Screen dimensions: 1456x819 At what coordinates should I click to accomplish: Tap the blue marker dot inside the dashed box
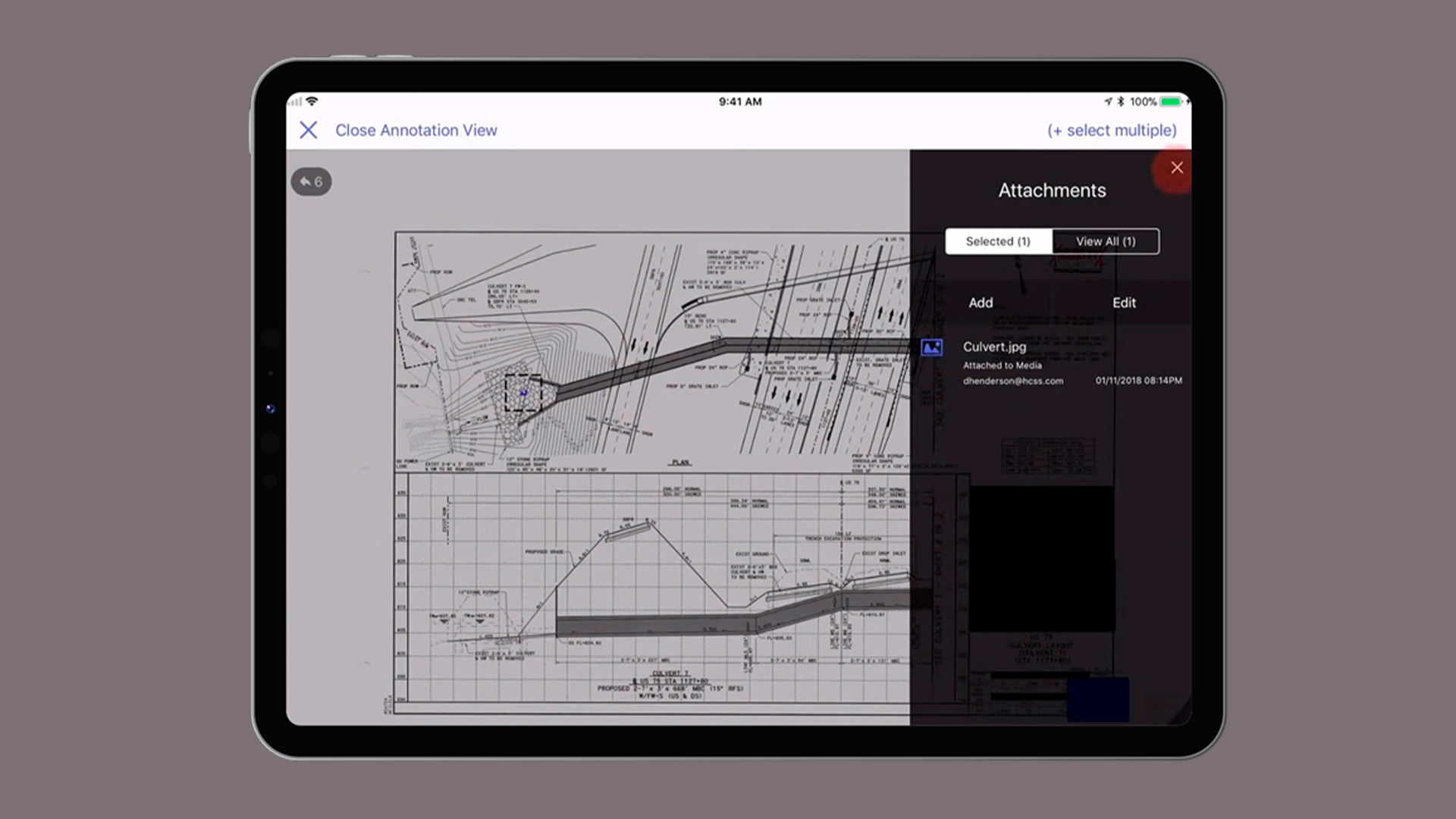523,393
